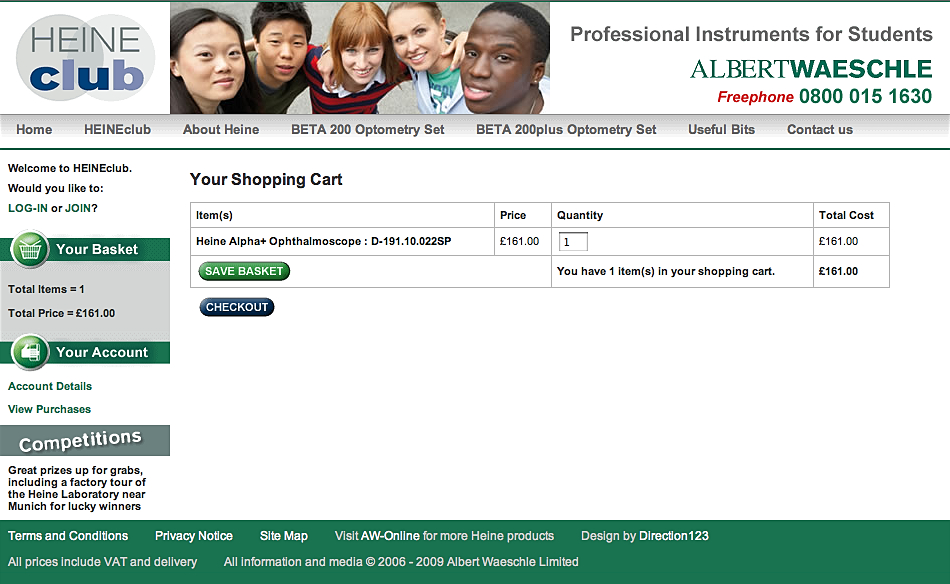Go to the HEINEclub menu page
This screenshot has height=584, width=950.
[x=117, y=130]
